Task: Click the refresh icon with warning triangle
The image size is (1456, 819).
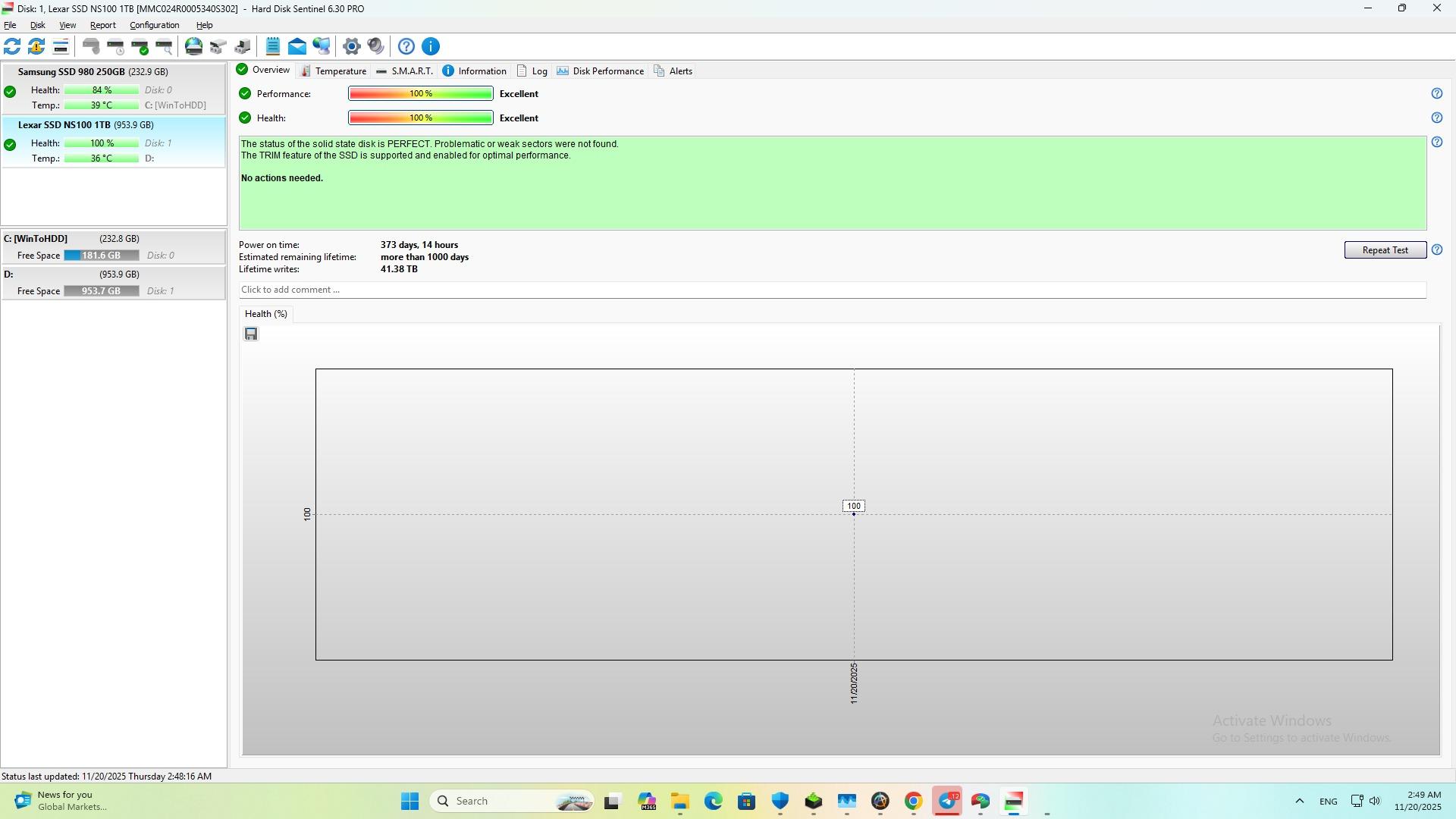Action: (36, 47)
